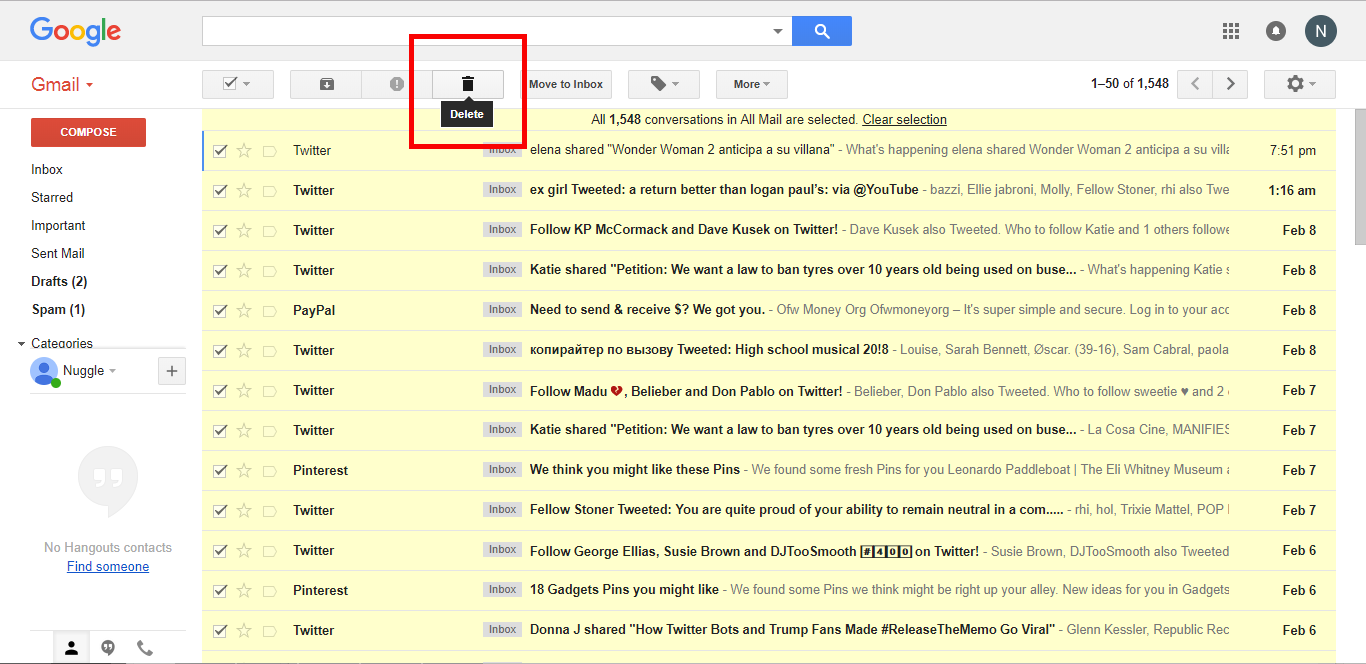This screenshot has width=1366, height=664.
Task: Go to newer messages arrow
Action: coord(1195,84)
